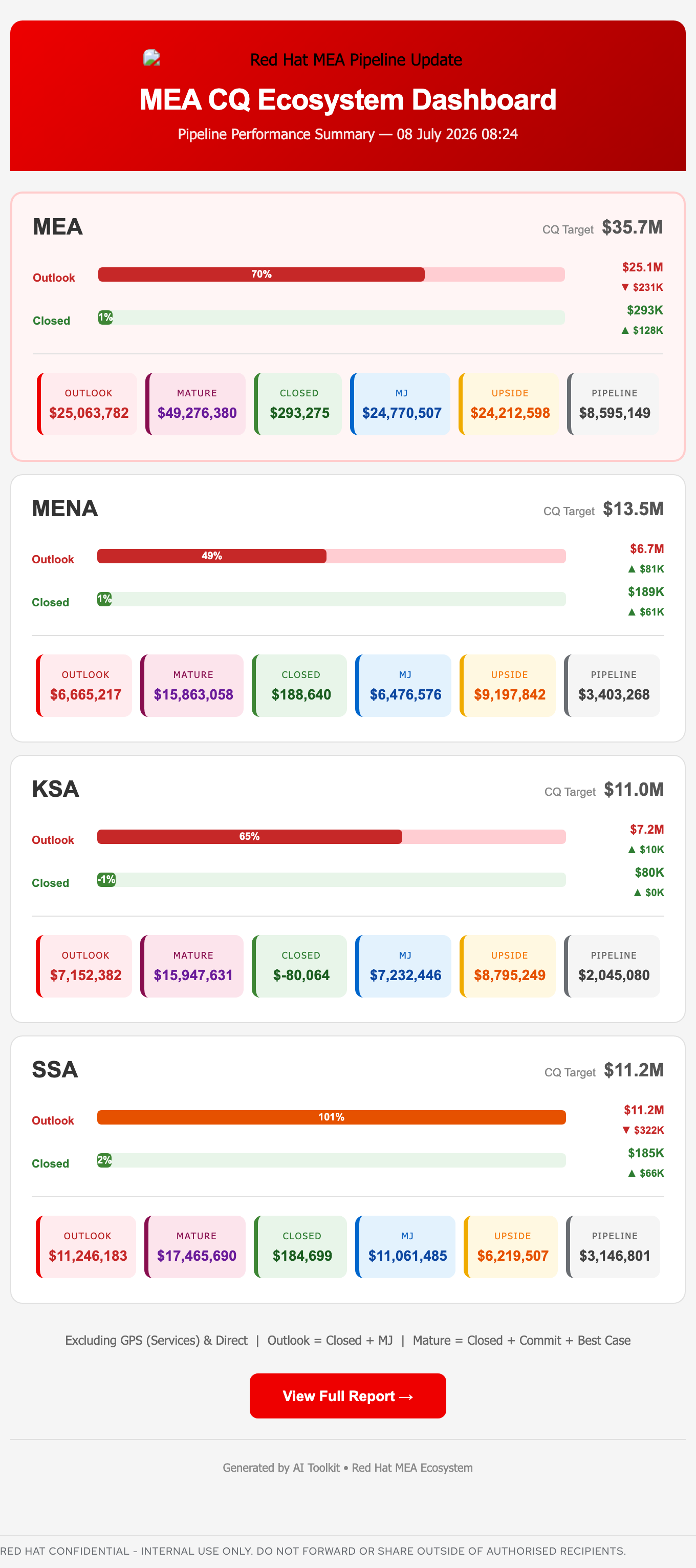Image resolution: width=696 pixels, height=1568 pixels.
Task: Click the KSA Pipeline $2,045,080 card
Action: tap(612, 967)
